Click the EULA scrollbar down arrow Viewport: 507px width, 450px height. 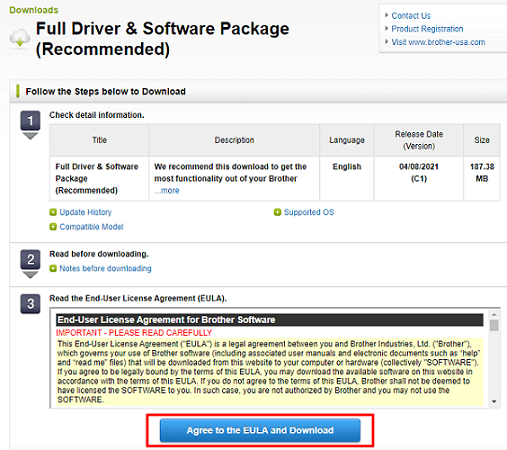point(494,401)
